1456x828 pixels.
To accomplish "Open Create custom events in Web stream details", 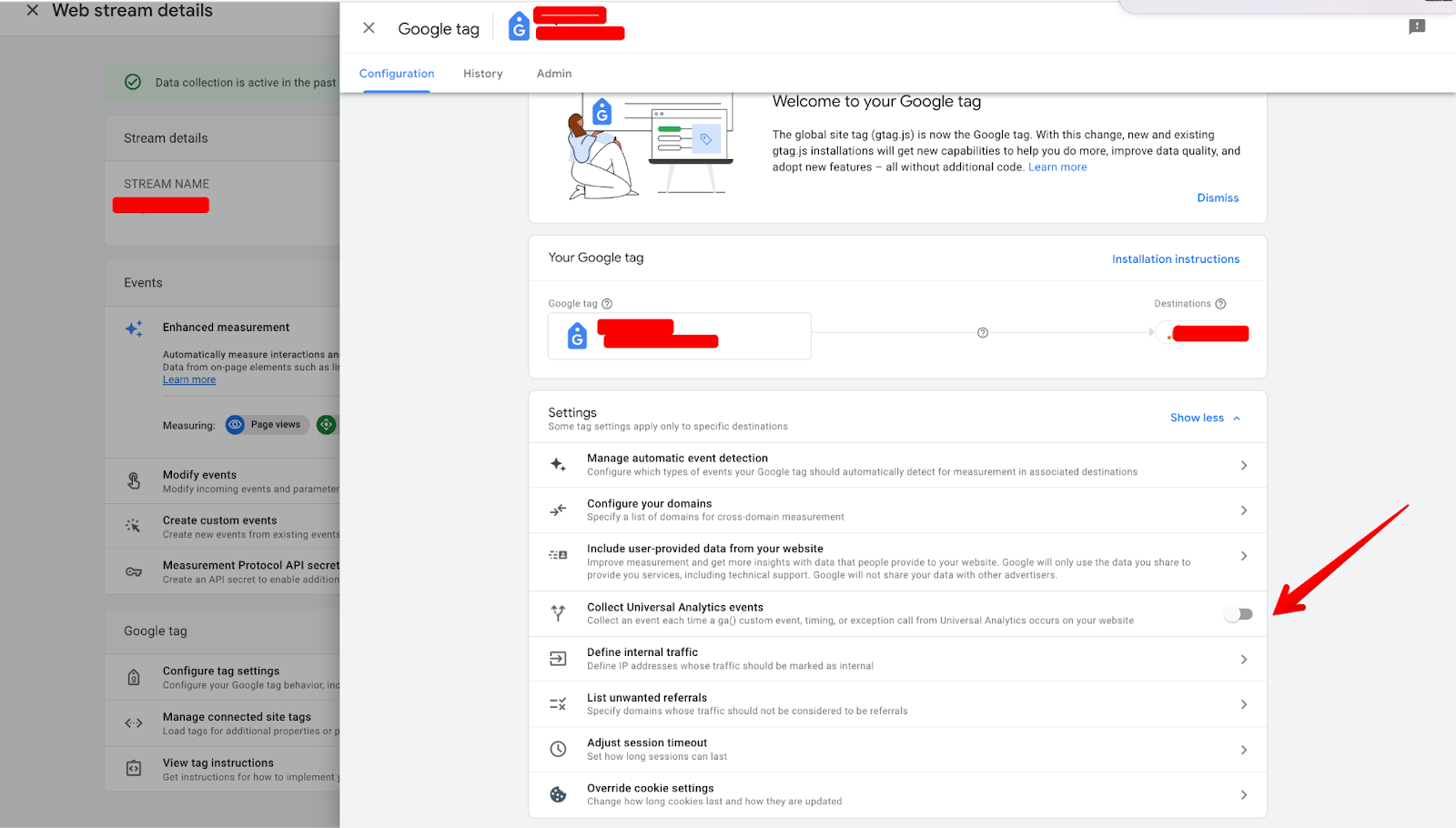I will coord(222,527).
